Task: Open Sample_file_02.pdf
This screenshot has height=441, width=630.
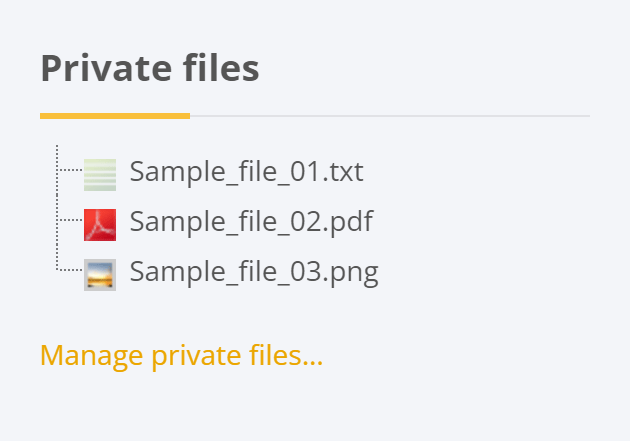Action: coord(251,221)
